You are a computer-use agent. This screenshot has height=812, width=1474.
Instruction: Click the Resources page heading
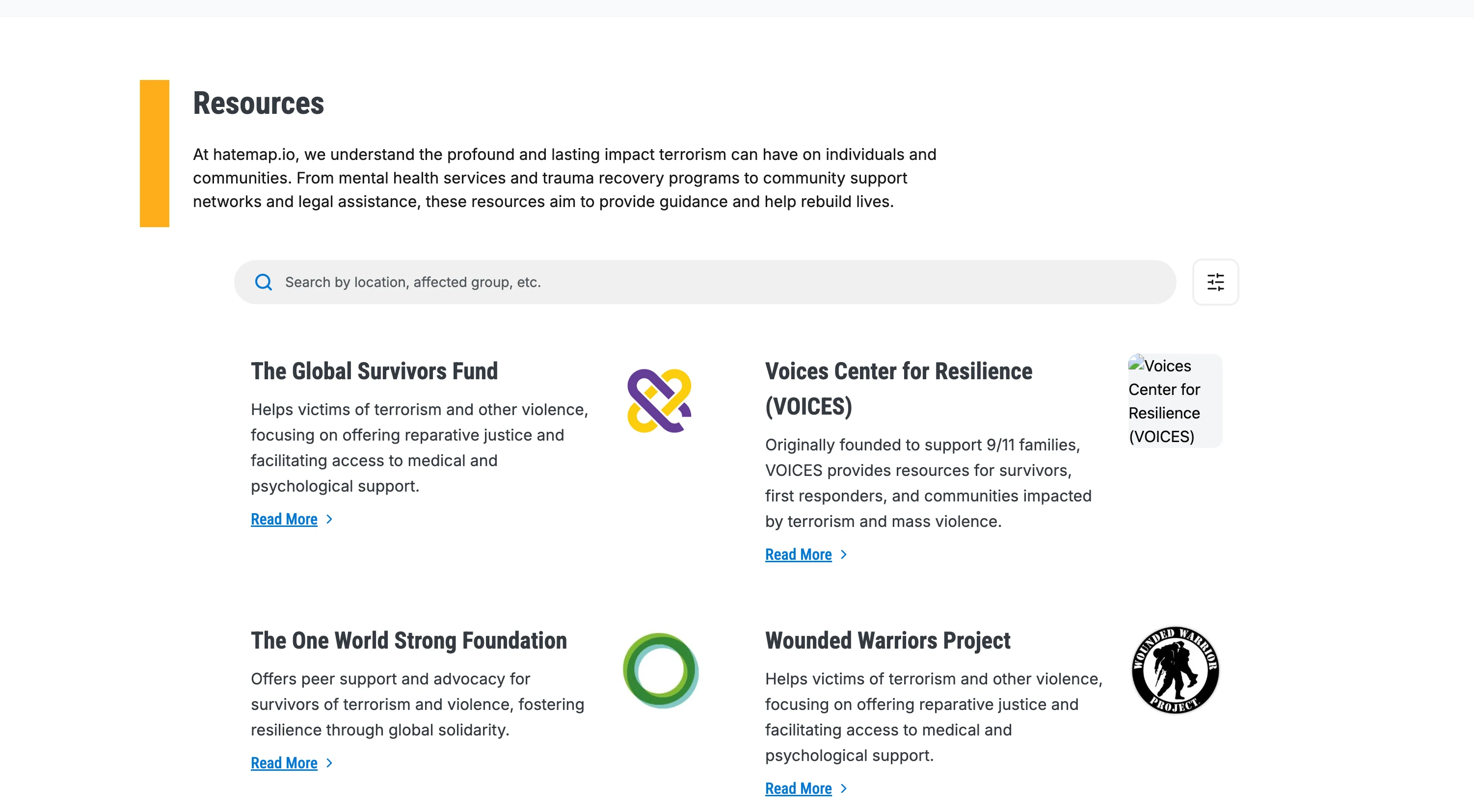(x=259, y=104)
